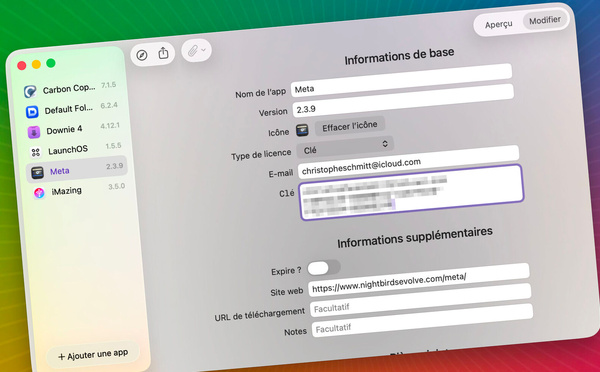
Task: Click version number 4.12.1 in sidebar
Action: [110, 126]
